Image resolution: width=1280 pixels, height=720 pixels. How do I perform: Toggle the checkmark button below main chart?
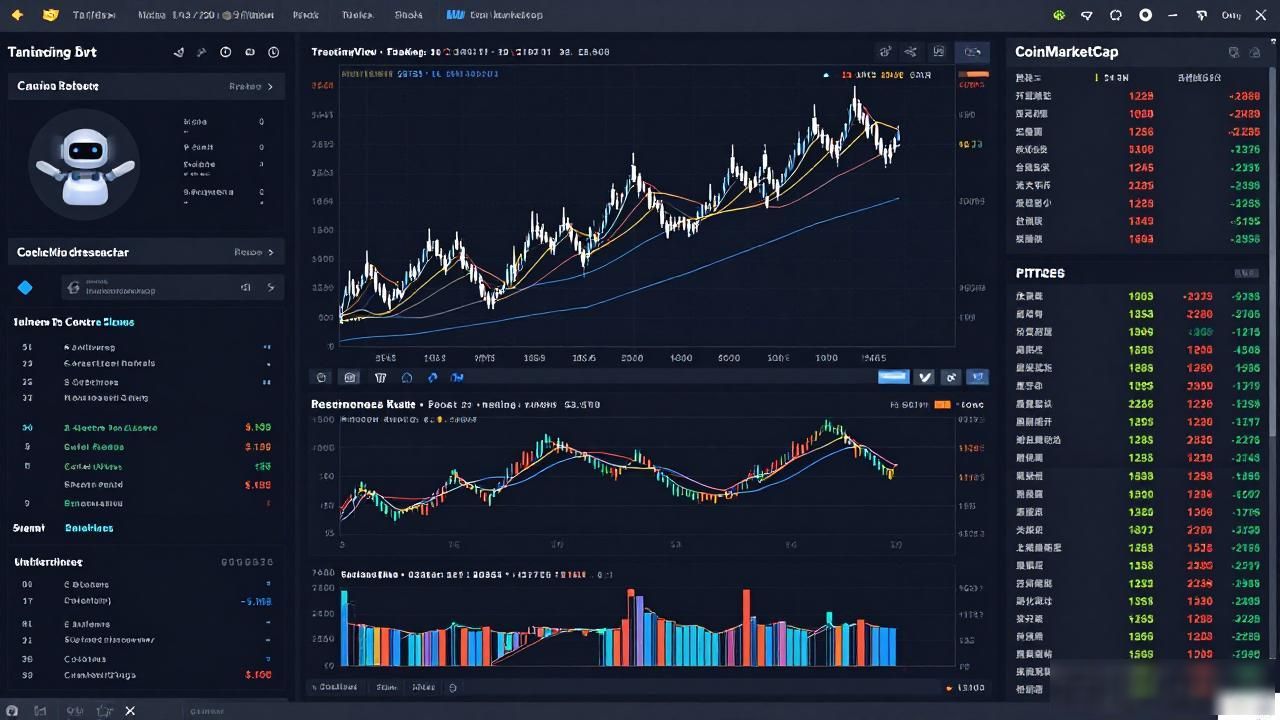(925, 377)
